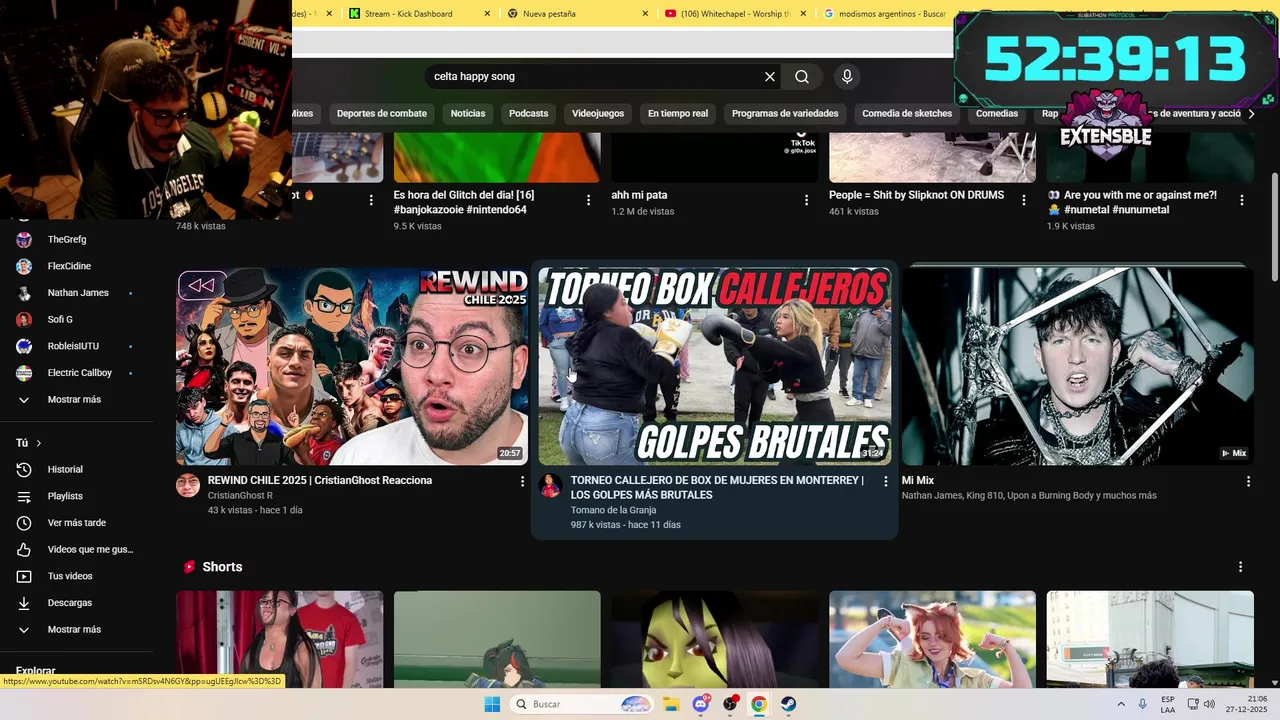Open the Shorts section options menu

pyautogui.click(x=1241, y=567)
